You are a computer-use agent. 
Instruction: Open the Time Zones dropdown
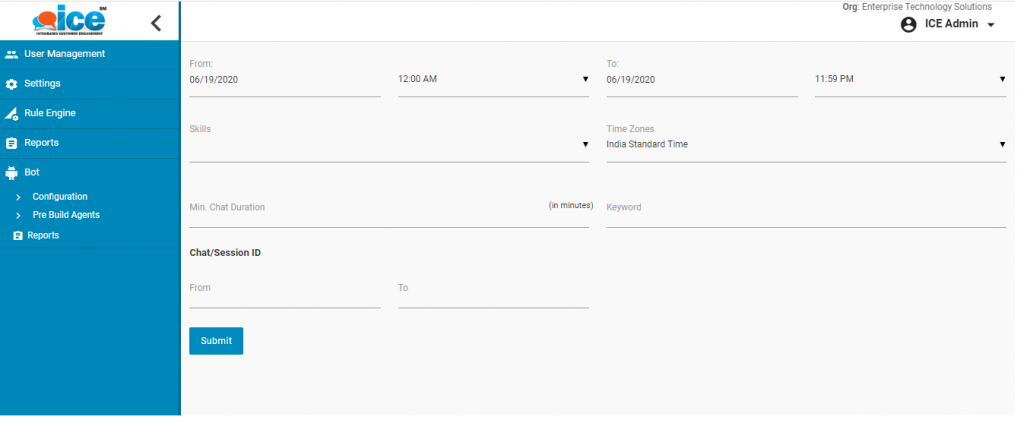805,145
